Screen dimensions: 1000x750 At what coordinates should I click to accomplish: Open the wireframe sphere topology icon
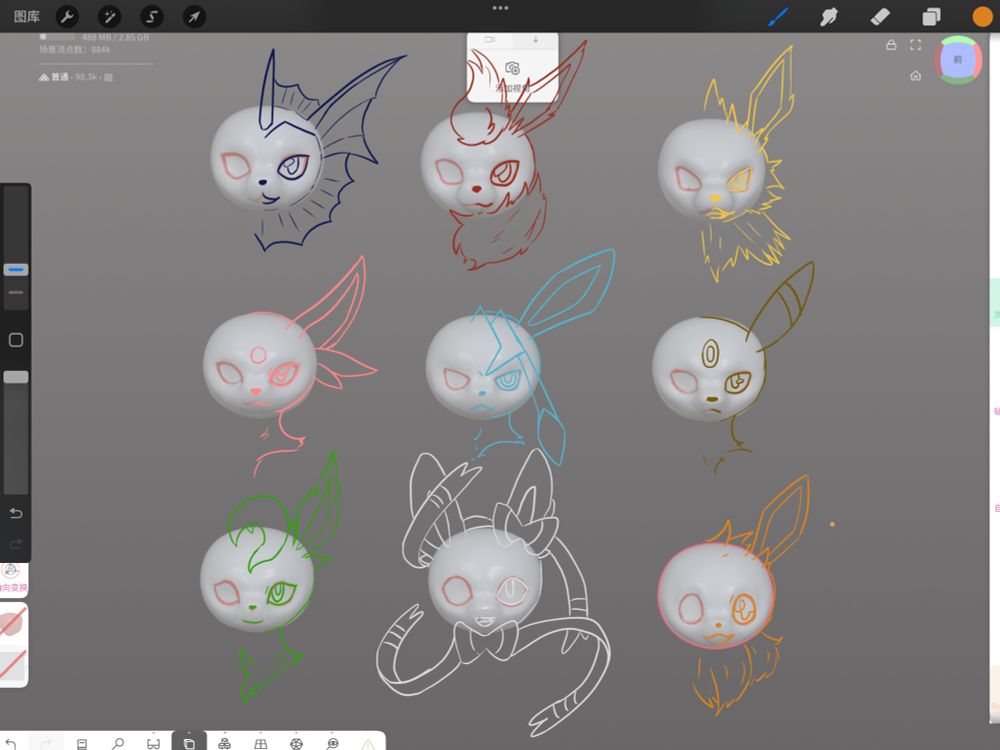click(296, 744)
